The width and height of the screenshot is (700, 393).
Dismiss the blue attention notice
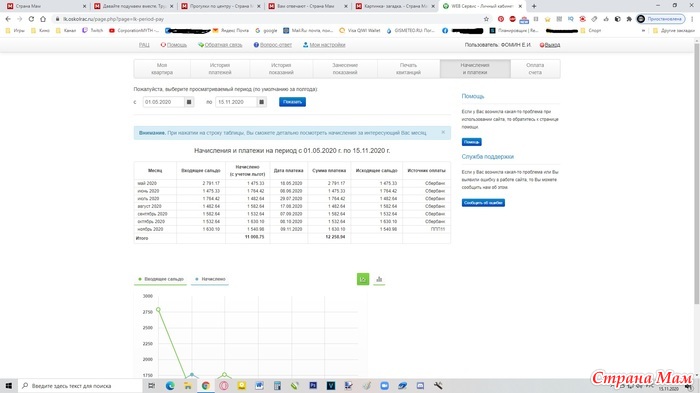tap(443, 132)
